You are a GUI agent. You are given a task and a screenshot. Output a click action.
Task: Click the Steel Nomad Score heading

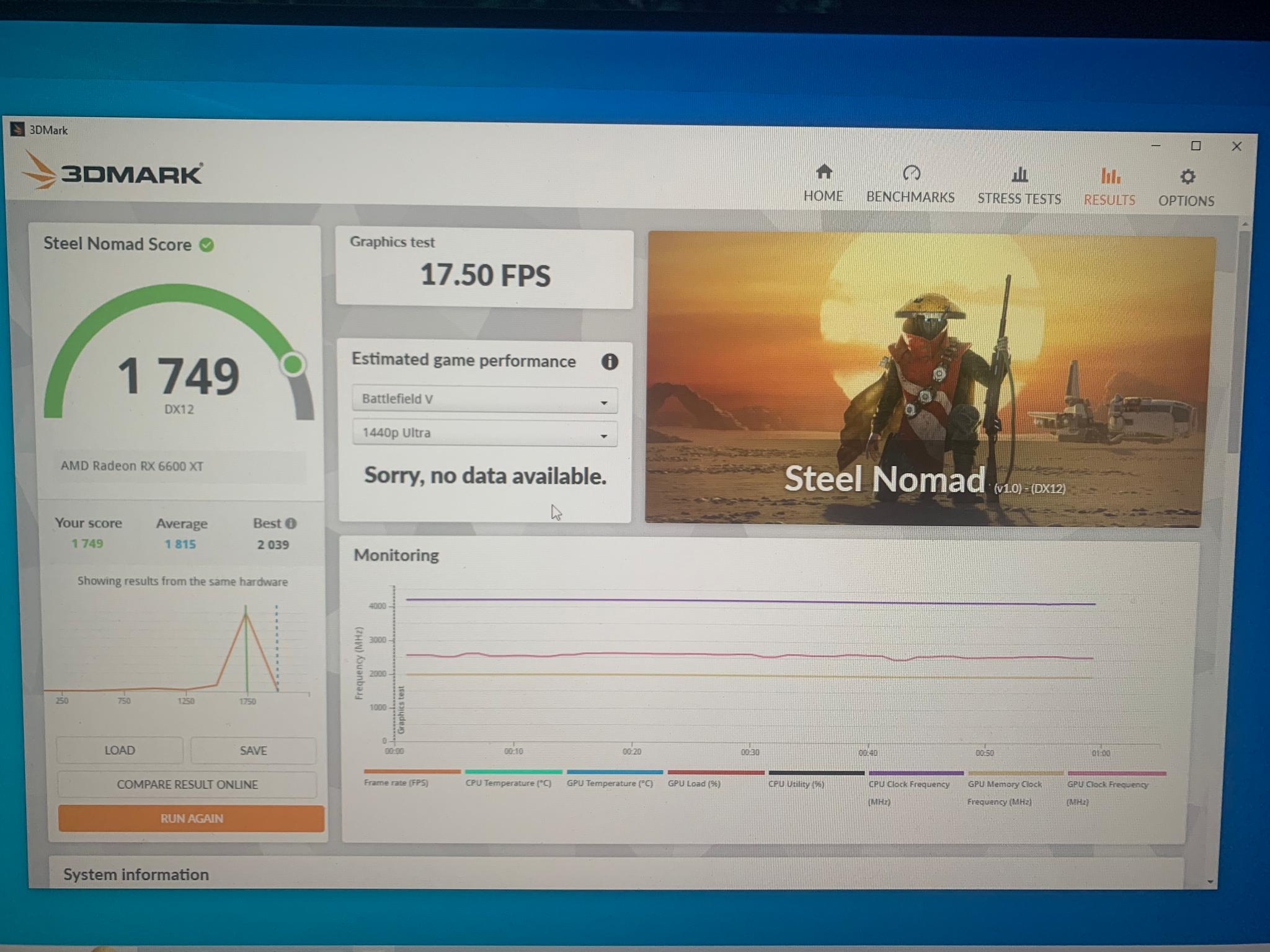click(117, 244)
